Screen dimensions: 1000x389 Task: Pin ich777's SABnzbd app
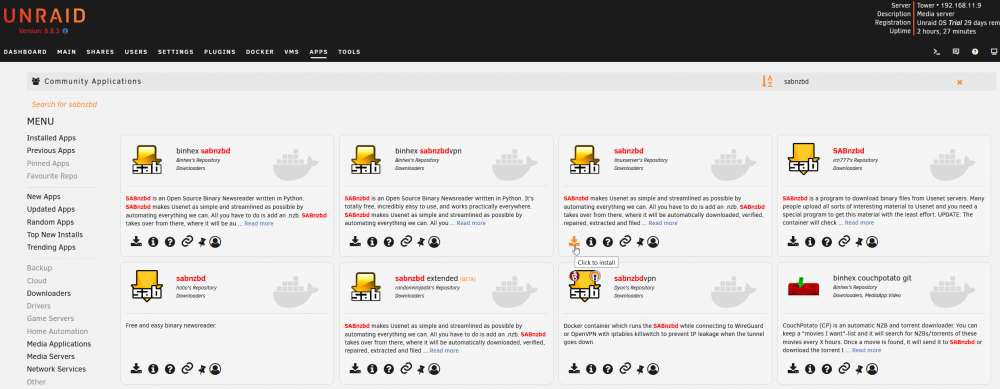860,242
